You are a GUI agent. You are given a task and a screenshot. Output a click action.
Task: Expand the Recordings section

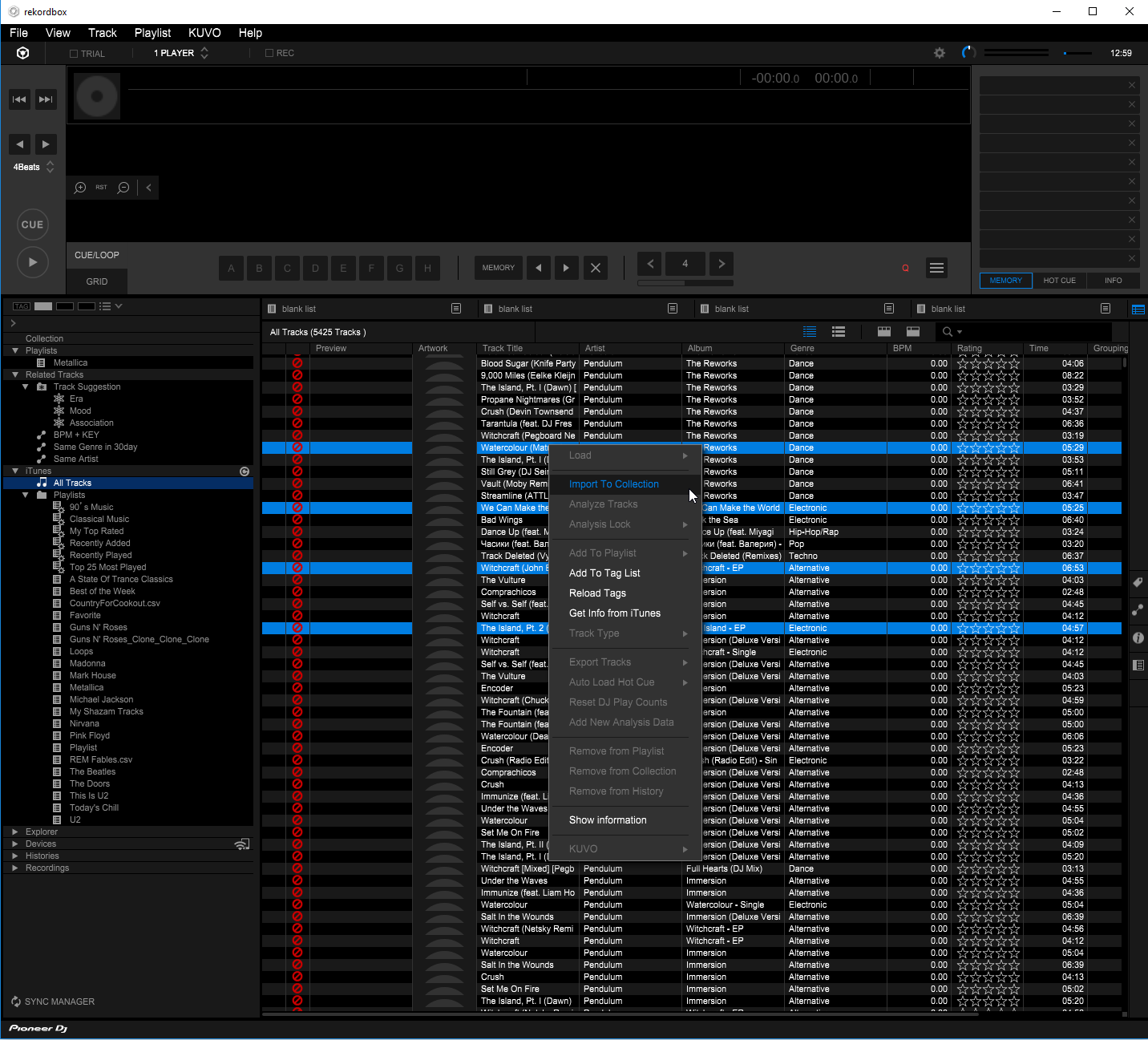tap(15, 868)
